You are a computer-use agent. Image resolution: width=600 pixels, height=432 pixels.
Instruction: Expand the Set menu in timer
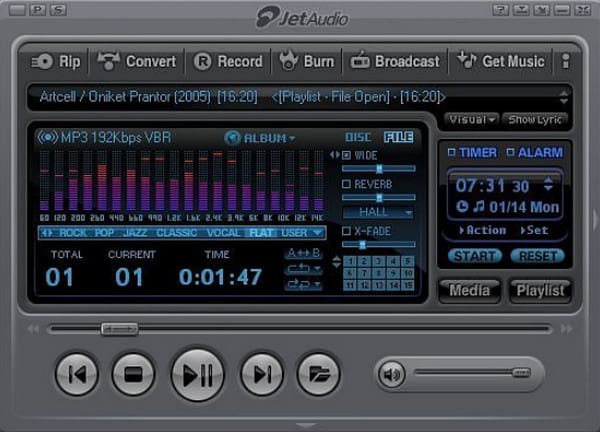click(534, 230)
